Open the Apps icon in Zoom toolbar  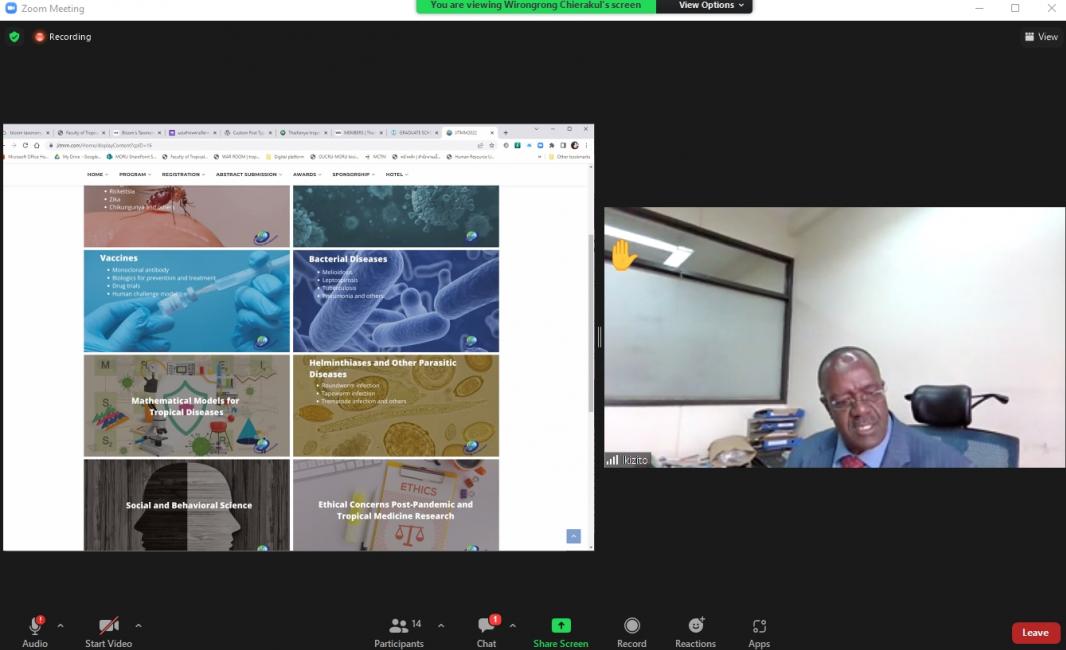pyautogui.click(x=759, y=626)
